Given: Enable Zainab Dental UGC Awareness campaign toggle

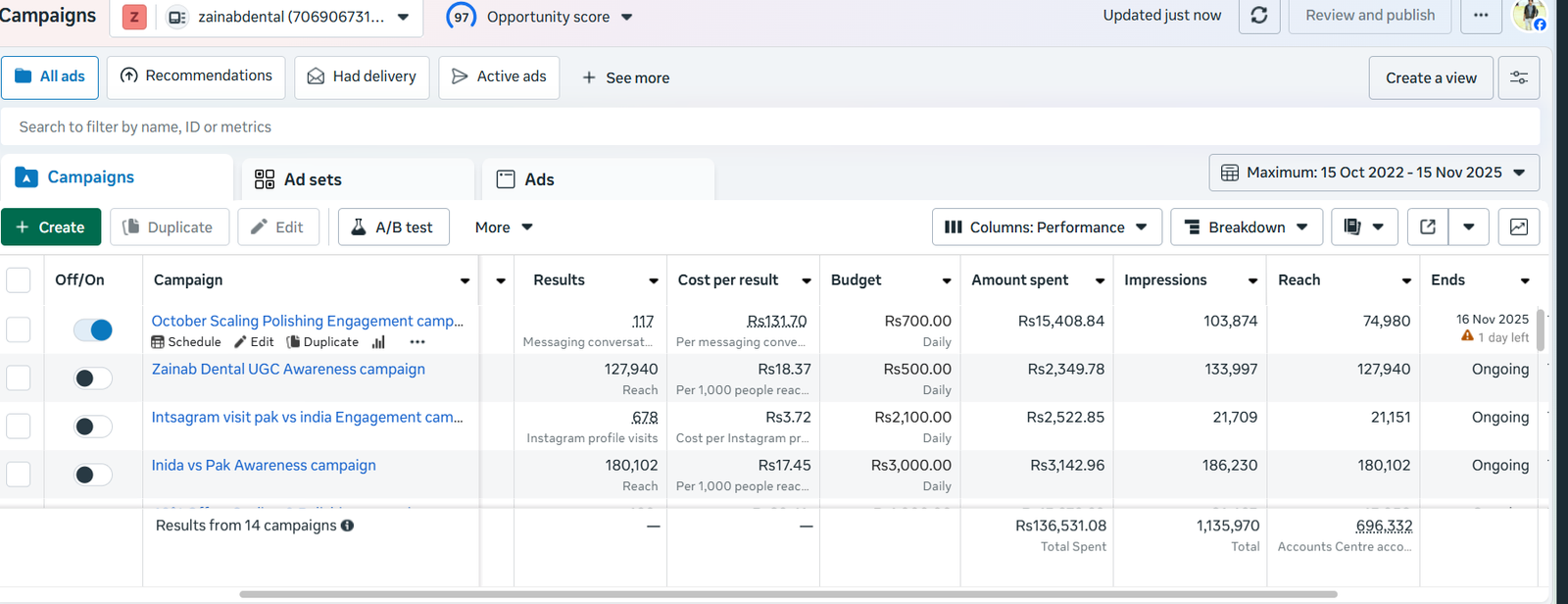Looking at the screenshot, I should 93,378.
